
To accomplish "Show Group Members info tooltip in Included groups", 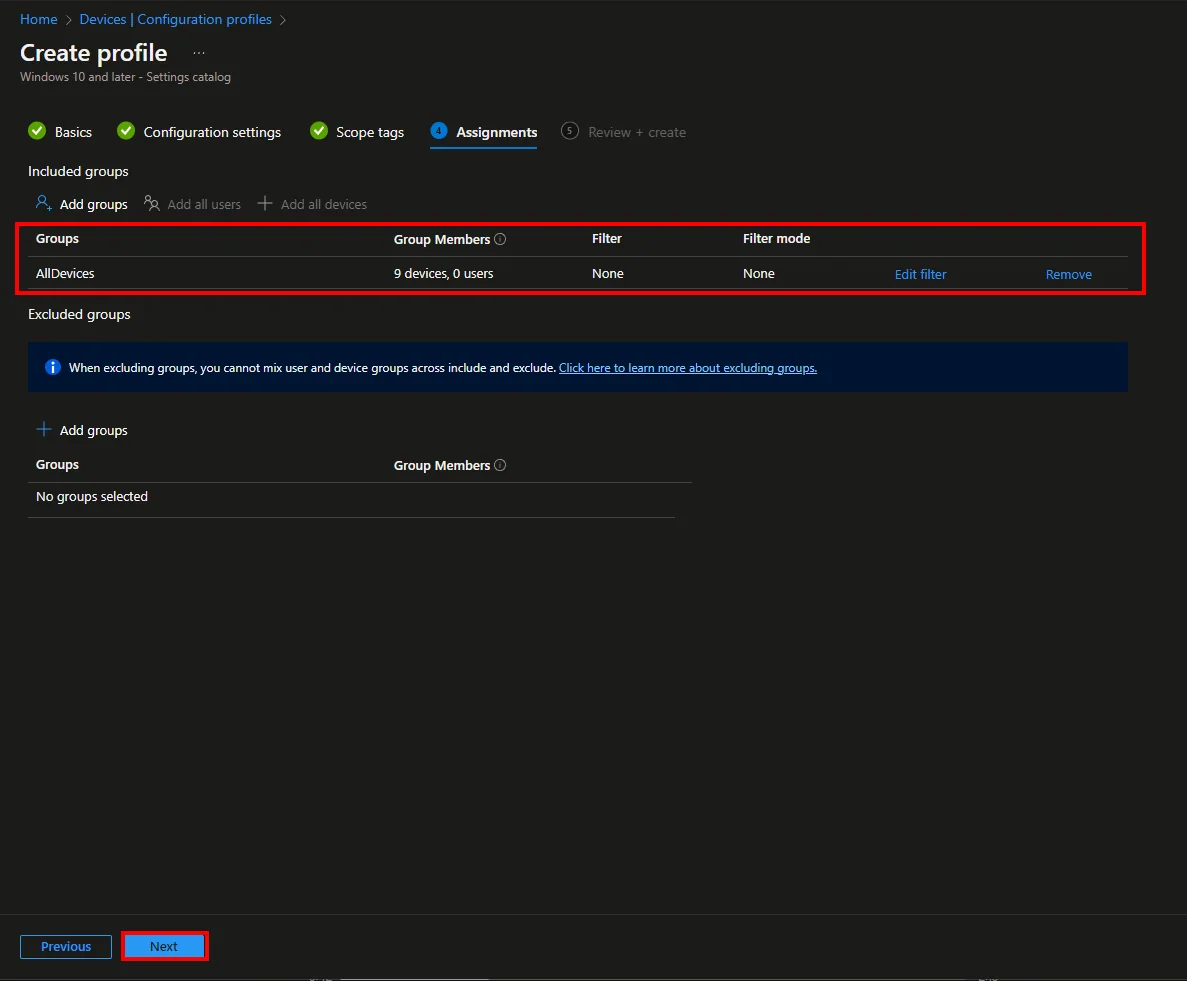I will click(x=500, y=239).
